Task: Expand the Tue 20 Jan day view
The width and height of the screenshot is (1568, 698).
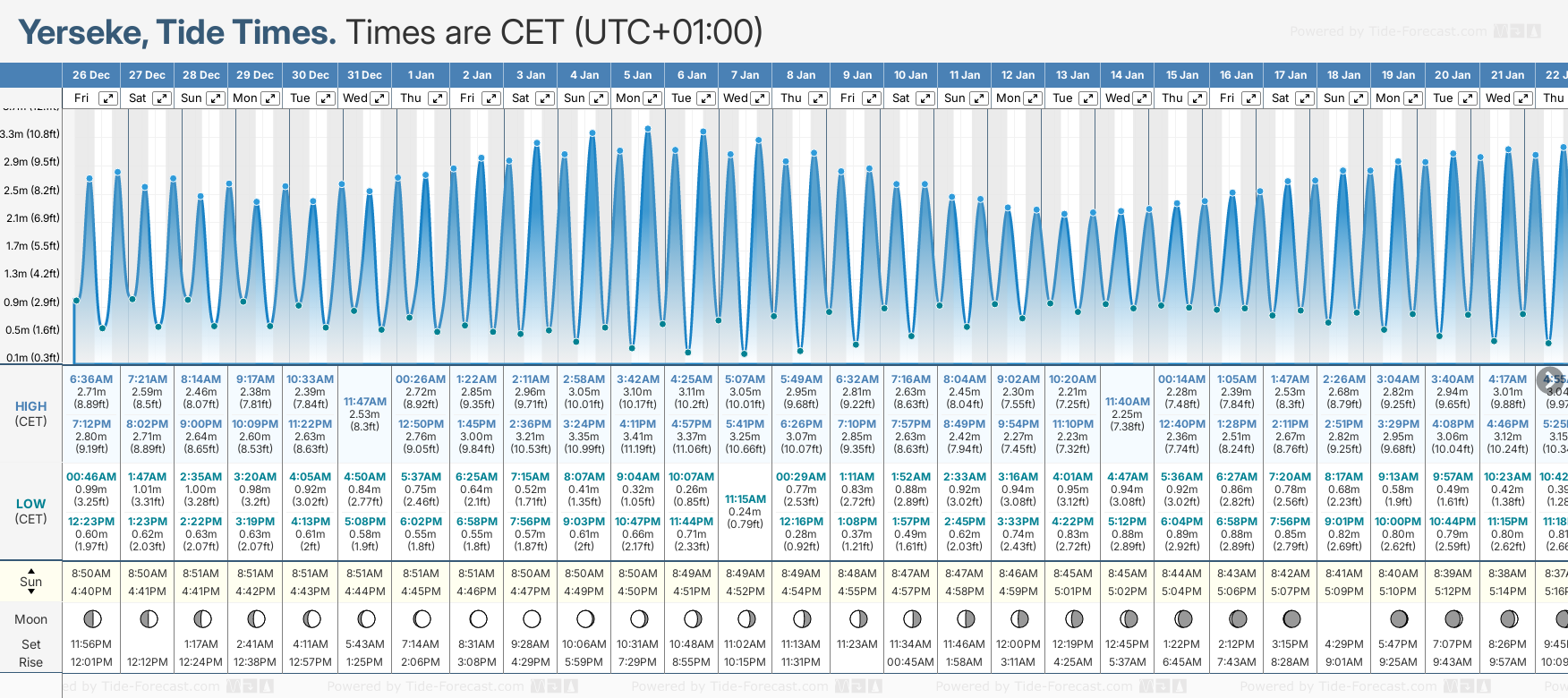Action: click(x=1468, y=98)
